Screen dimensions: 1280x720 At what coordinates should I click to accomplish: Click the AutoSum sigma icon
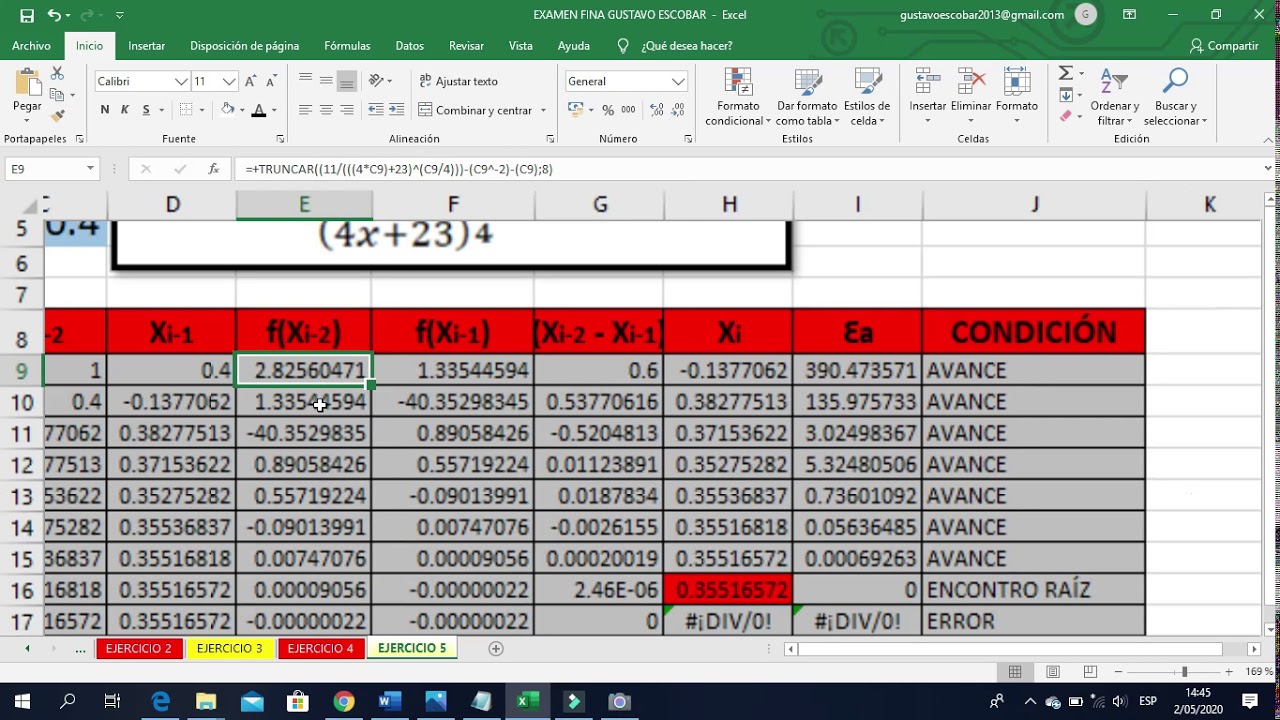(x=1065, y=74)
